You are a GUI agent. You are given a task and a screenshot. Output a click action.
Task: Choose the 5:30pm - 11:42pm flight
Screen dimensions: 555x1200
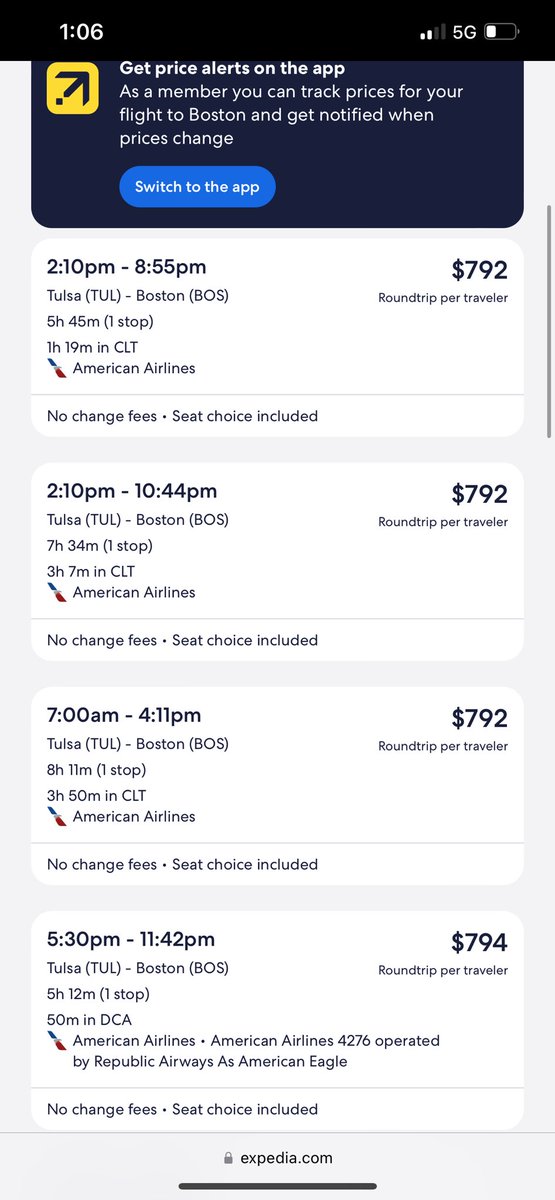click(x=277, y=1020)
